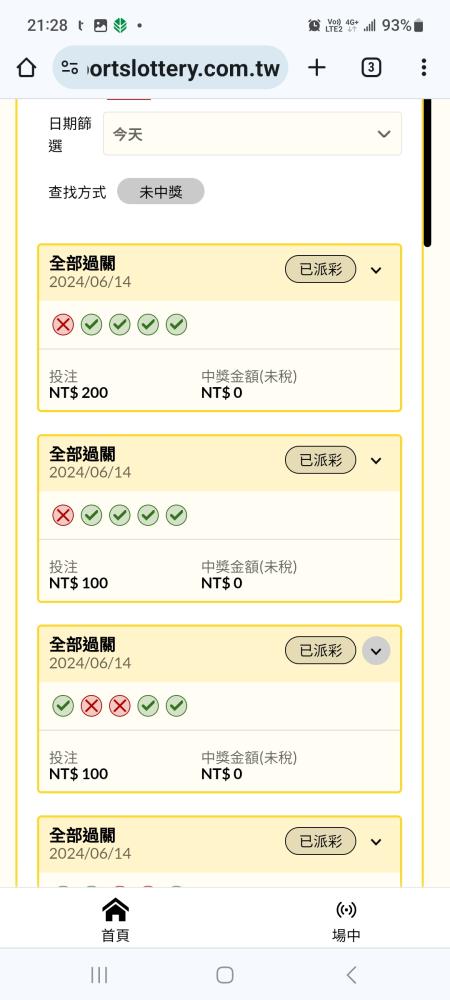Tap the Android recent apps button
450x1000 pixels.
point(99,974)
